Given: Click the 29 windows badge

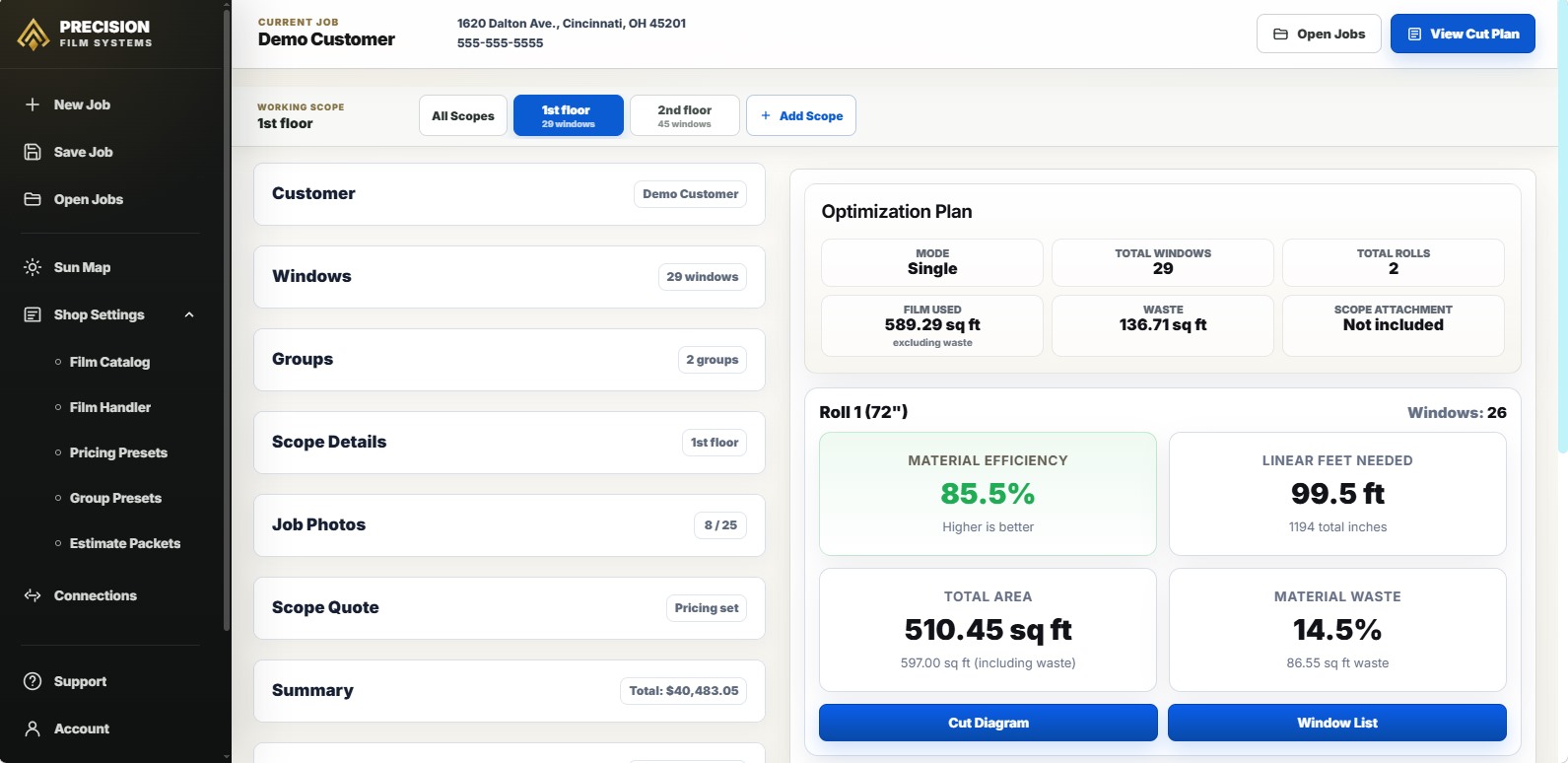Looking at the screenshot, I should click(x=702, y=277).
